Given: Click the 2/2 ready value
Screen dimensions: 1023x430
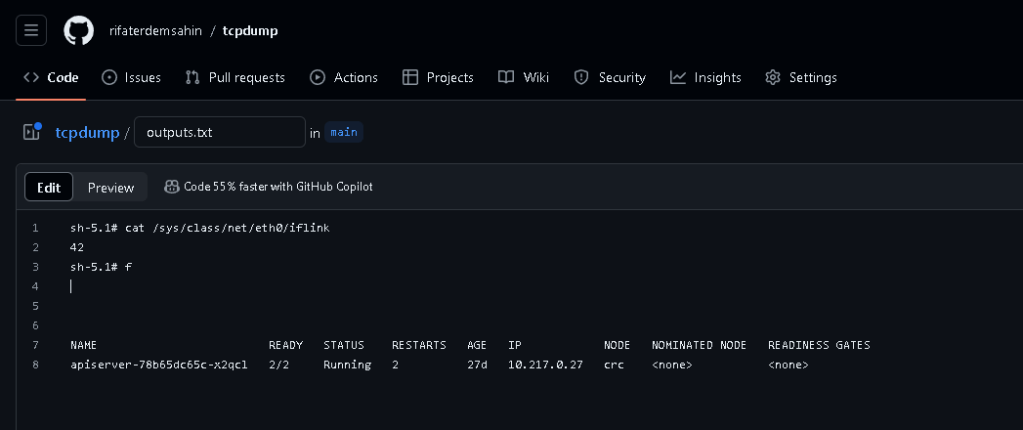Looking at the screenshot, I should point(279,365).
